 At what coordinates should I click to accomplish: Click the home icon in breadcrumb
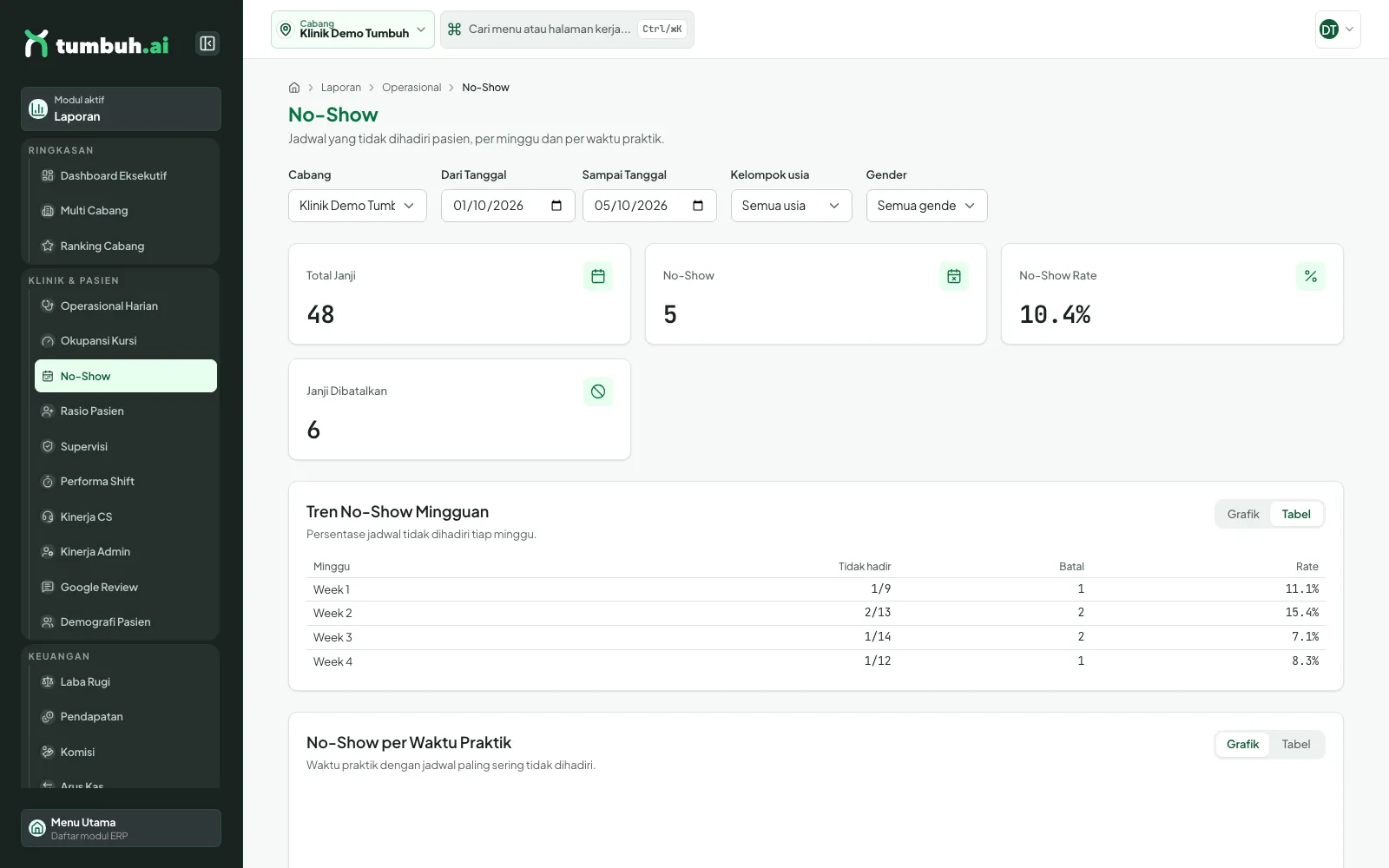tap(294, 88)
